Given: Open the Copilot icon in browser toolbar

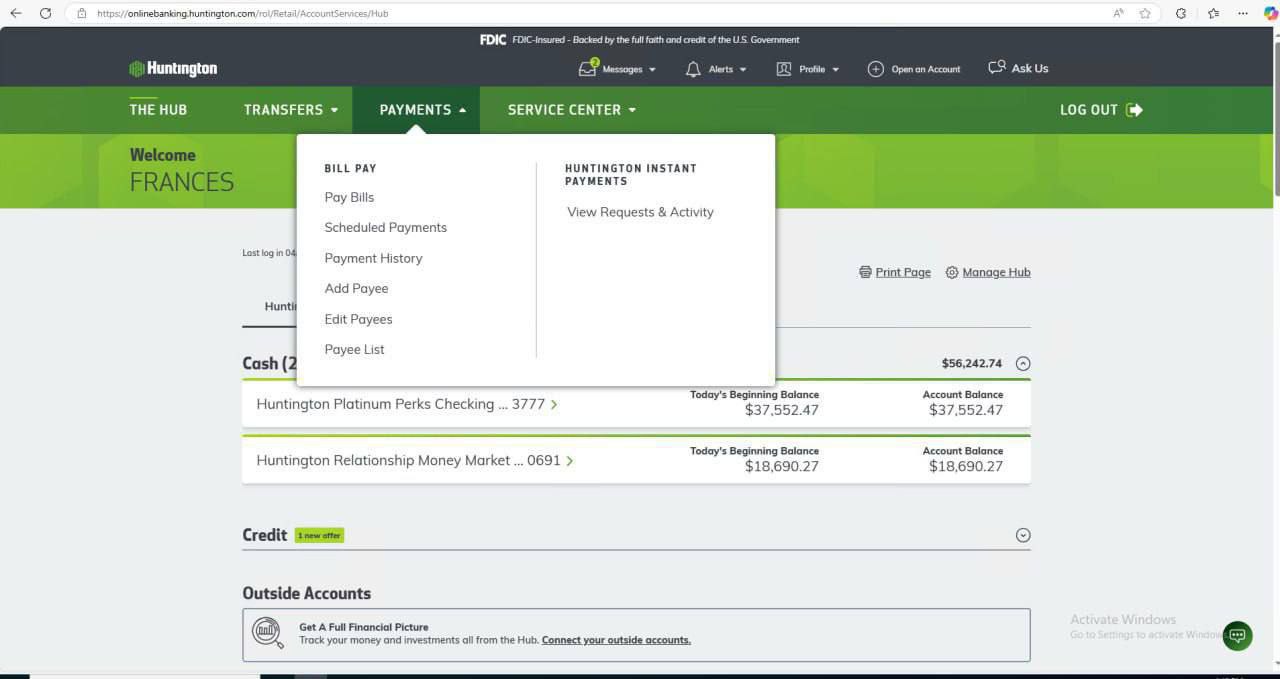Looking at the screenshot, I should [x=1271, y=13].
